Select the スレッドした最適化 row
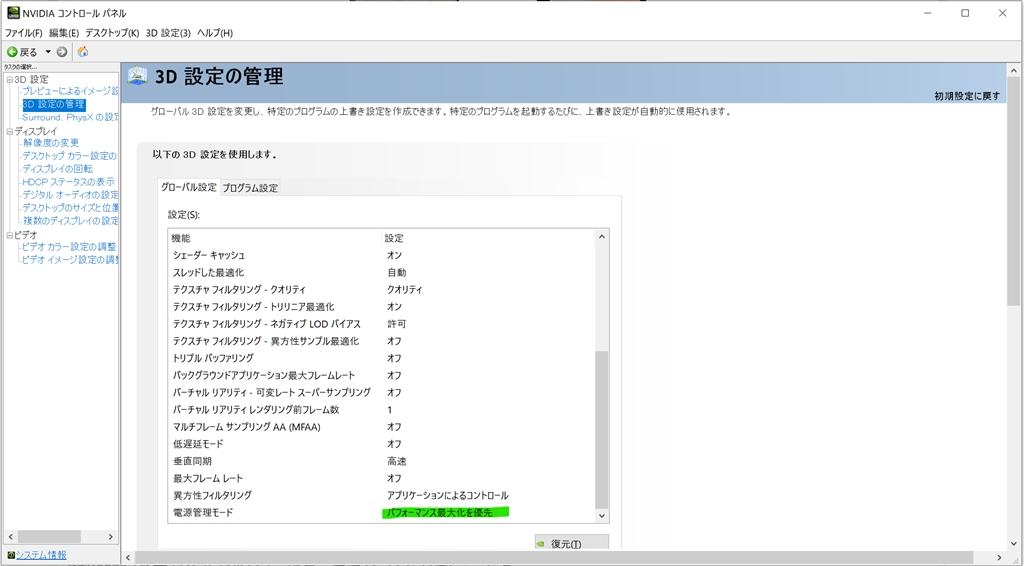The height and width of the screenshot is (566, 1024). (382, 272)
